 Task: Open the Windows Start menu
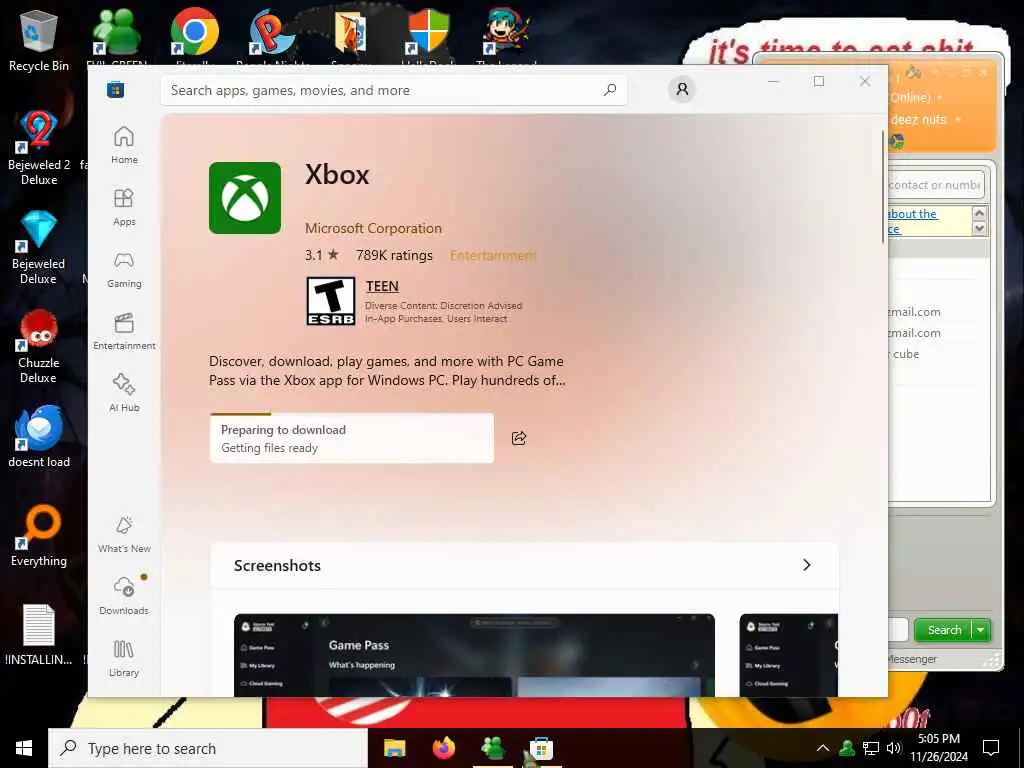[24, 748]
